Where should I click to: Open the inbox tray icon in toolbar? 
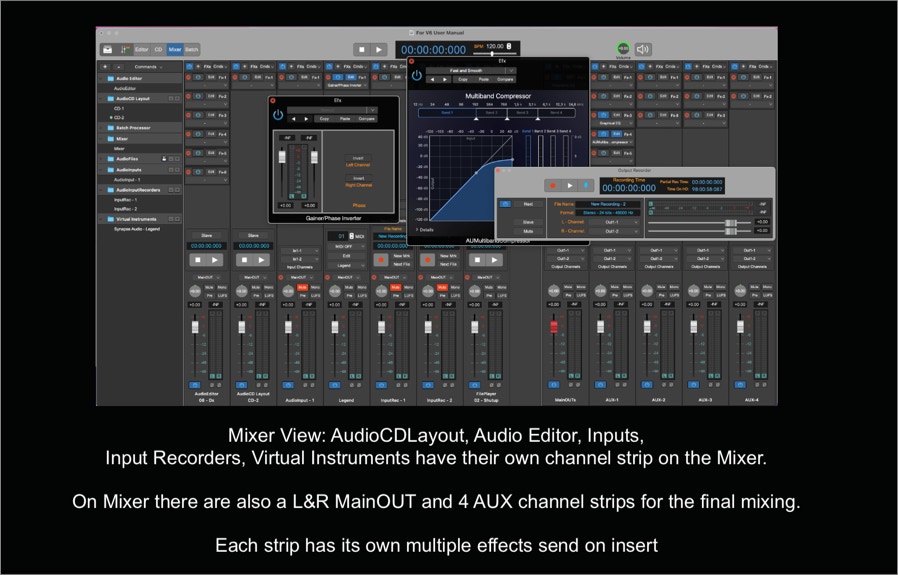(x=107, y=49)
